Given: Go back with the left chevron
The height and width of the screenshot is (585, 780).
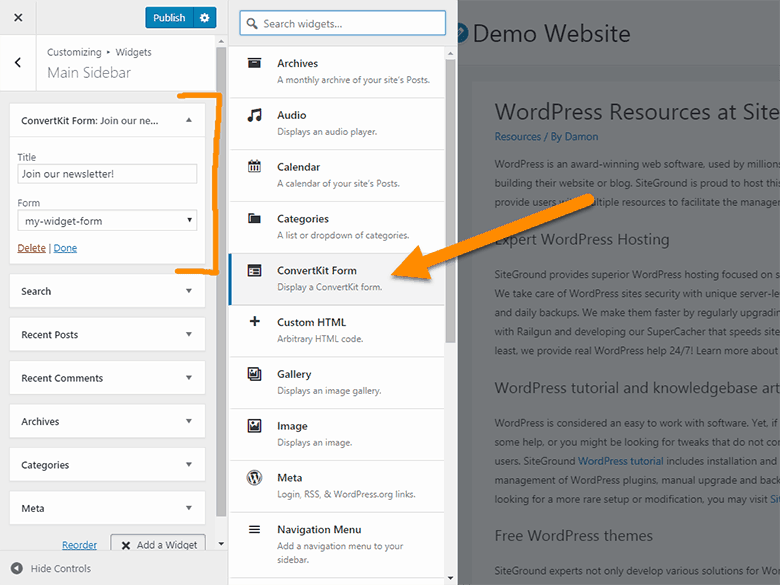Looking at the screenshot, I should pos(18,62).
